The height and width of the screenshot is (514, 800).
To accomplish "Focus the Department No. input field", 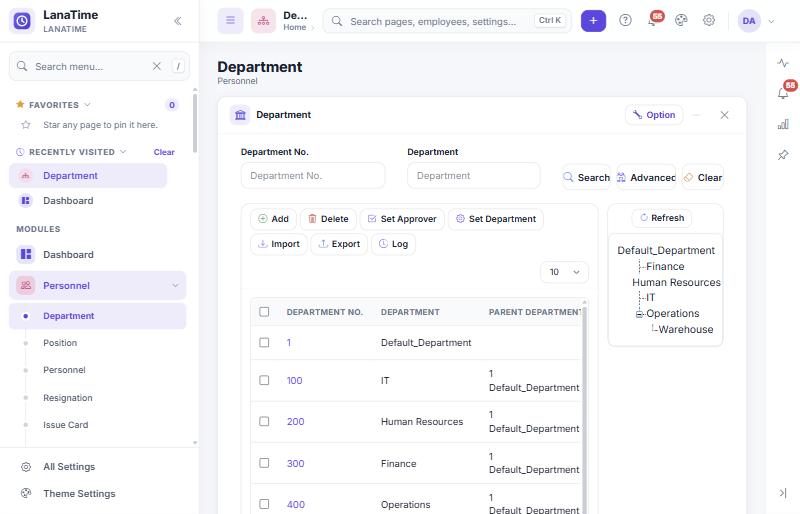I will [x=313, y=176].
